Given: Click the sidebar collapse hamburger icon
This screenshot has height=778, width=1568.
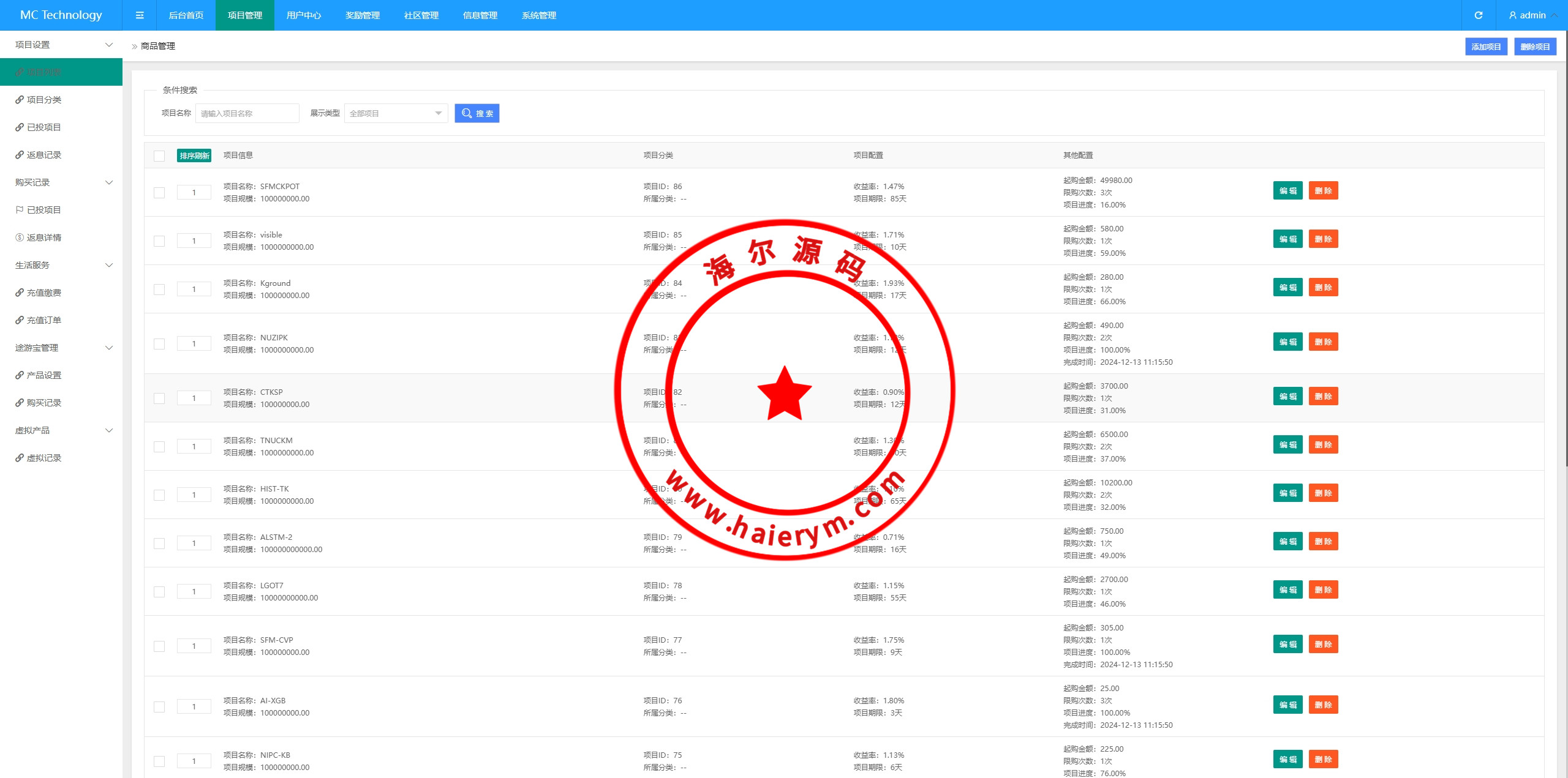Looking at the screenshot, I should [x=140, y=15].
